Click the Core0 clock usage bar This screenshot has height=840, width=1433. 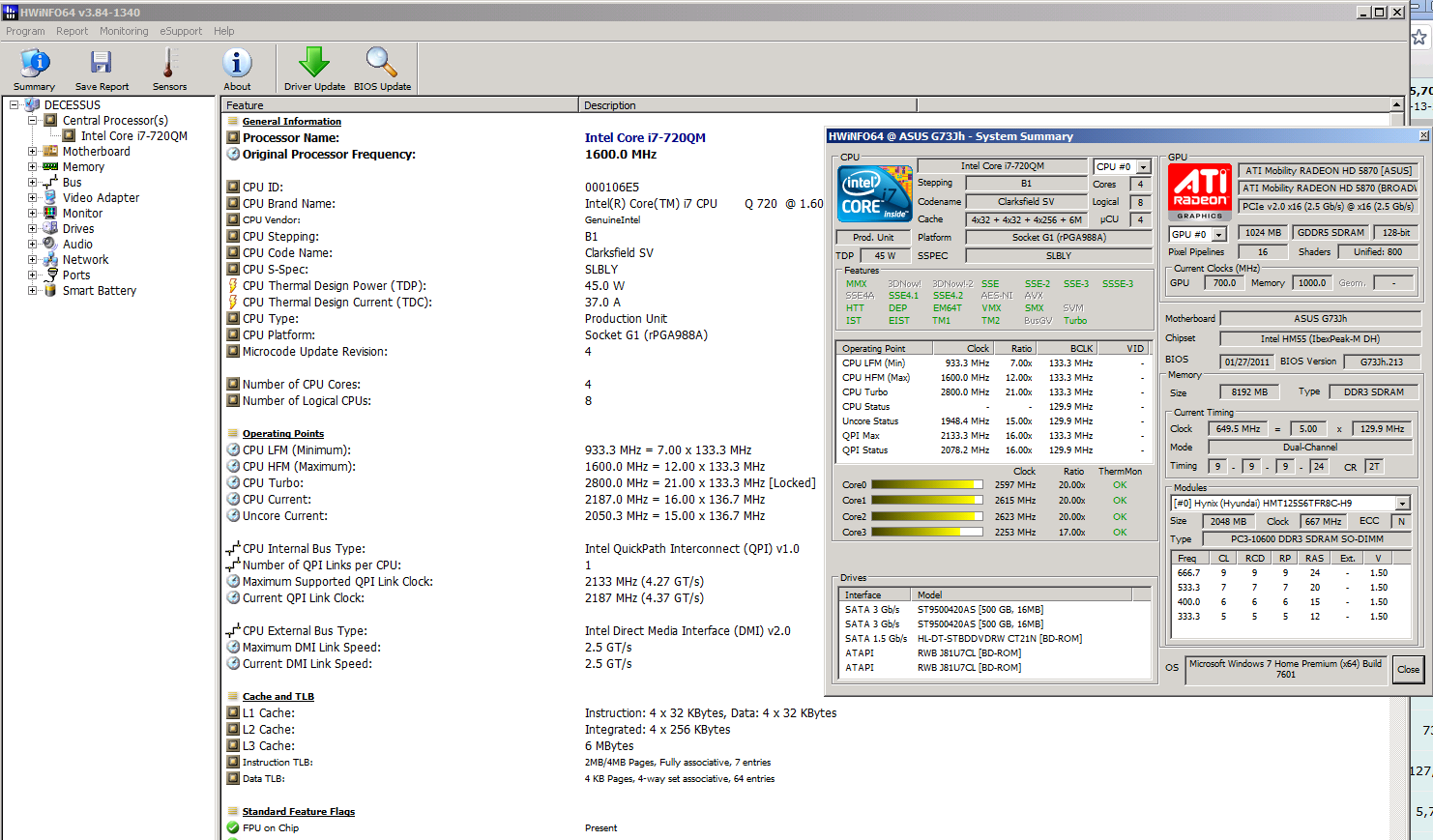pyautogui.click(x=926, y=485)
